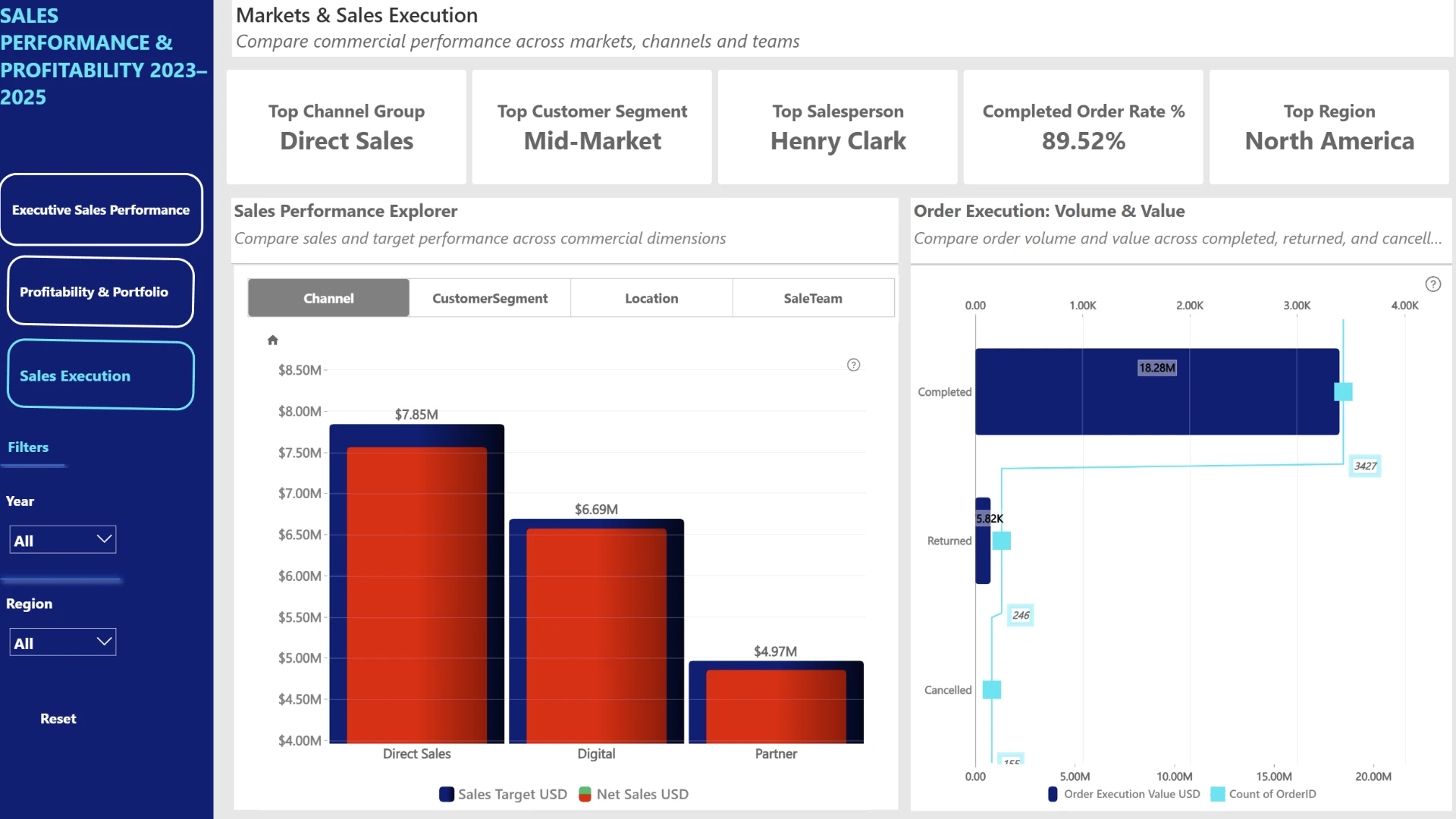
Task: Click the Sales Performance Explorer title
Action: pyautogui.click(x=346, y=211)
